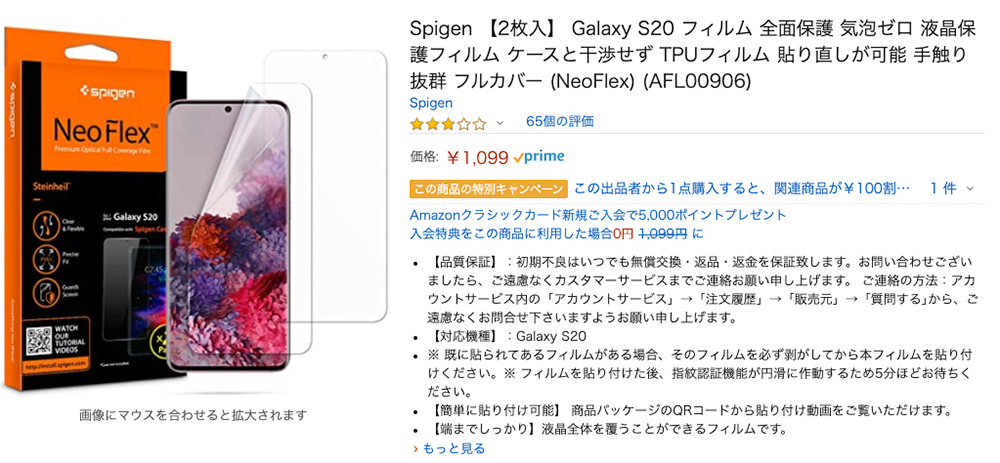Image resolution: width=1000 pixels, height=463 pixels.
Task: Open the star rating breakdown dropdown arrow
Action: tap(500, 124)
